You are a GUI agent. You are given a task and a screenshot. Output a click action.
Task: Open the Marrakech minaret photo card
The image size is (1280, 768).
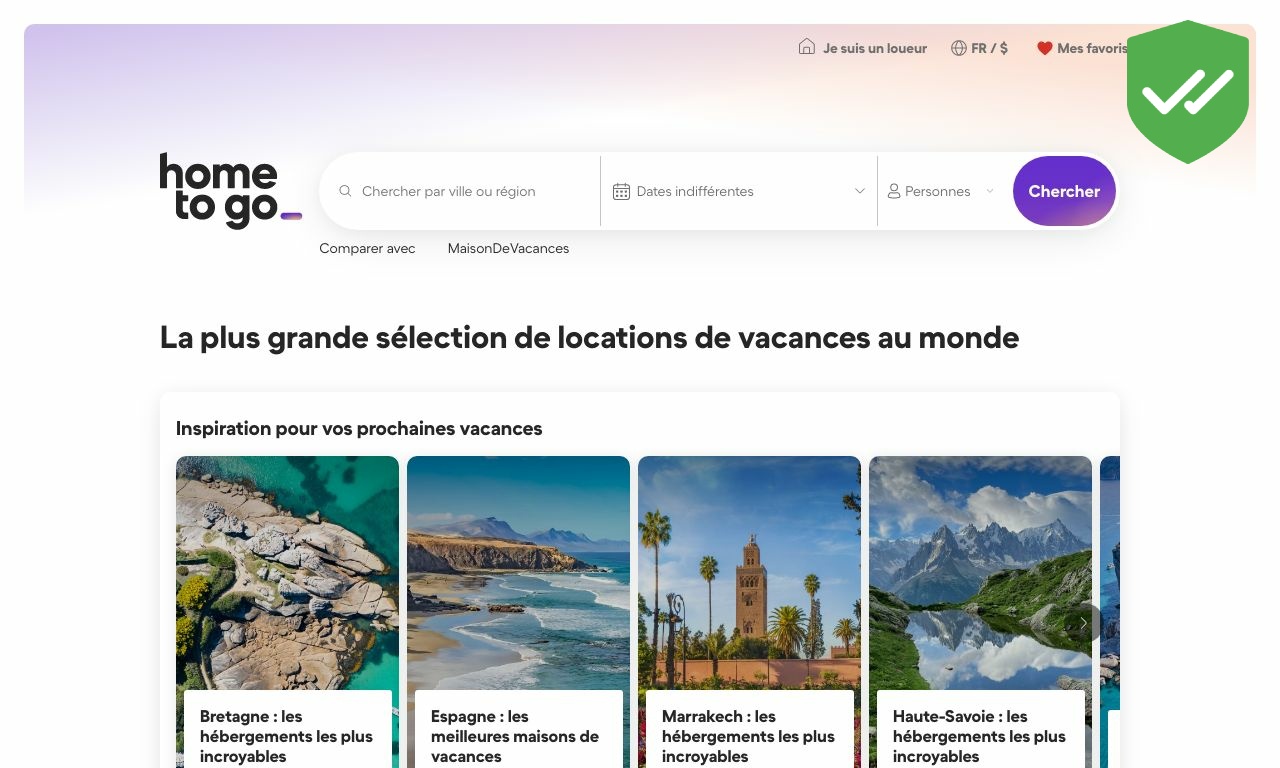pyautogui.click(x=749, y=612)
